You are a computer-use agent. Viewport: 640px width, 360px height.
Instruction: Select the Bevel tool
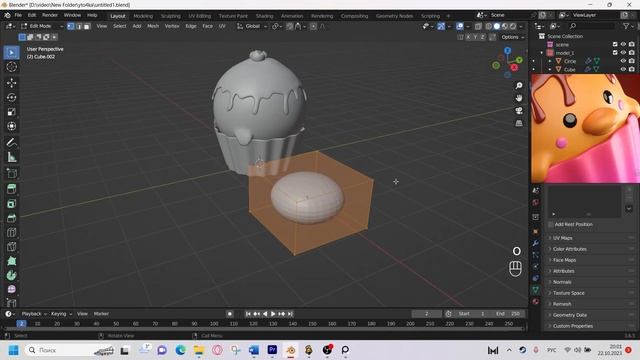click(x=11, y=218)
